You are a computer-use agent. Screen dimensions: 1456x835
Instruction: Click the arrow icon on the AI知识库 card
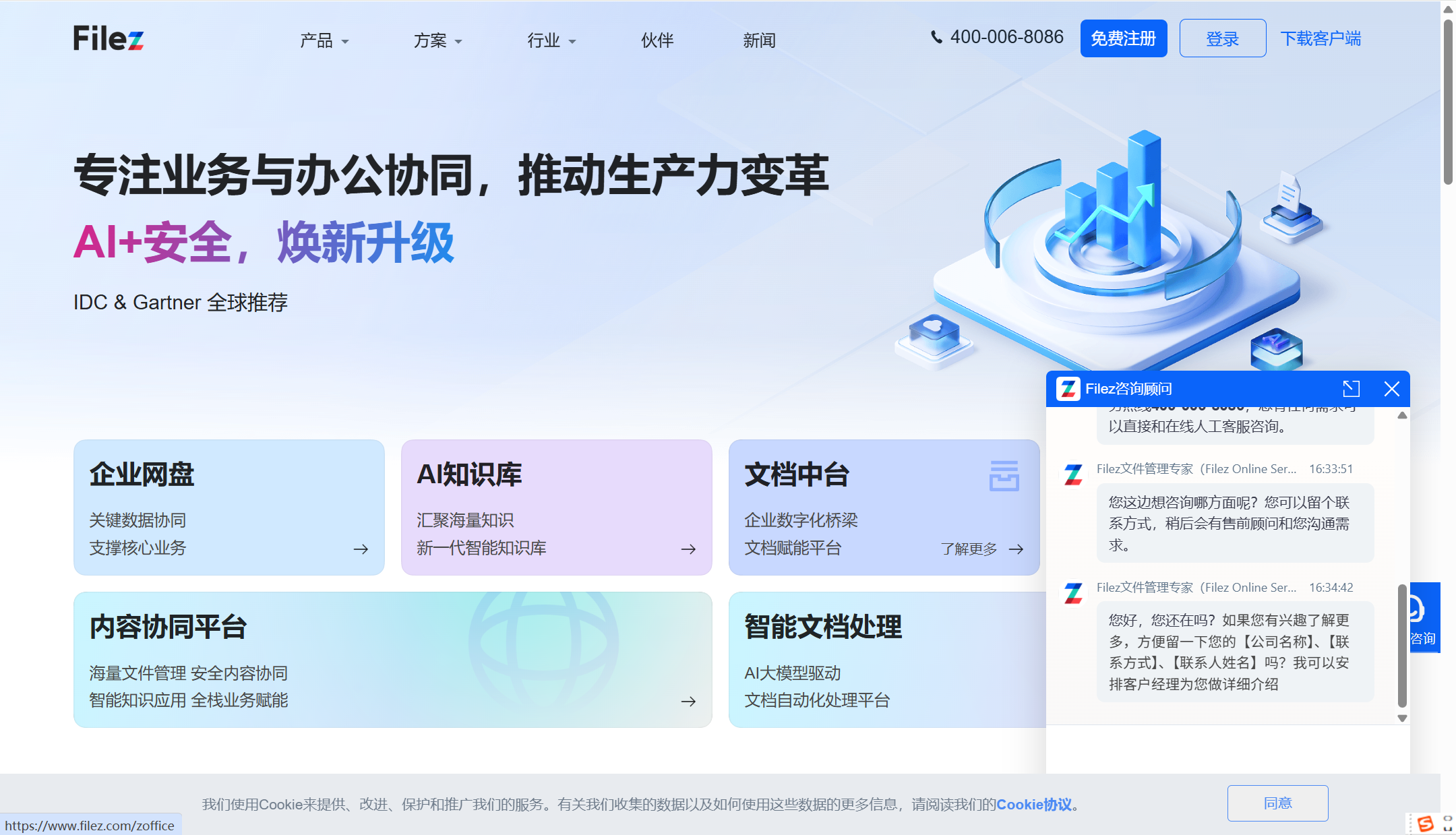[688, 549]
